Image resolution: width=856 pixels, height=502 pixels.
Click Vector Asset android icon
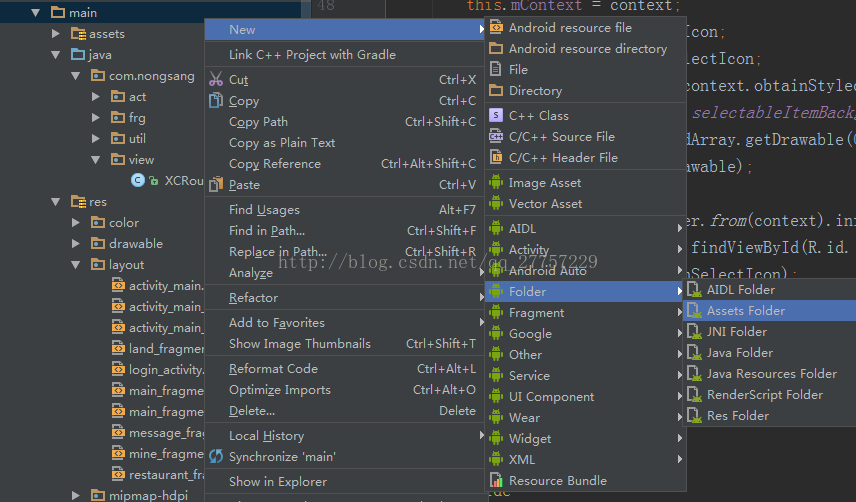click(496, 204)
